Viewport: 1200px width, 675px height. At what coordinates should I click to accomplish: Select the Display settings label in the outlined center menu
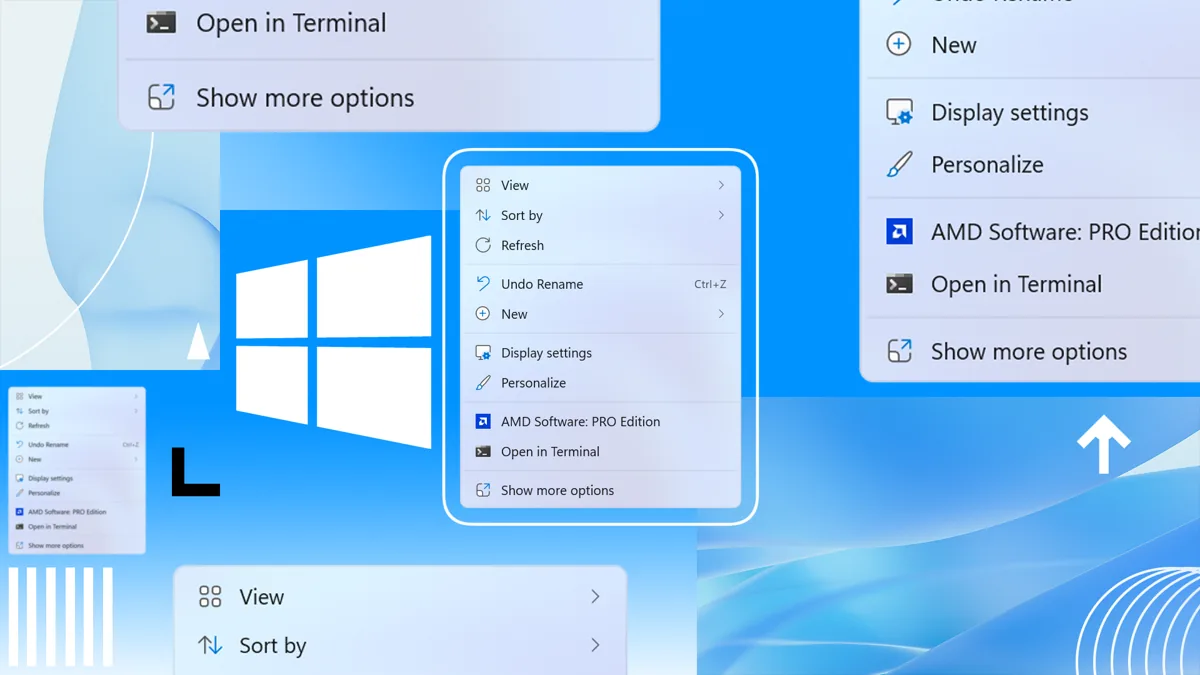(546, 353)
